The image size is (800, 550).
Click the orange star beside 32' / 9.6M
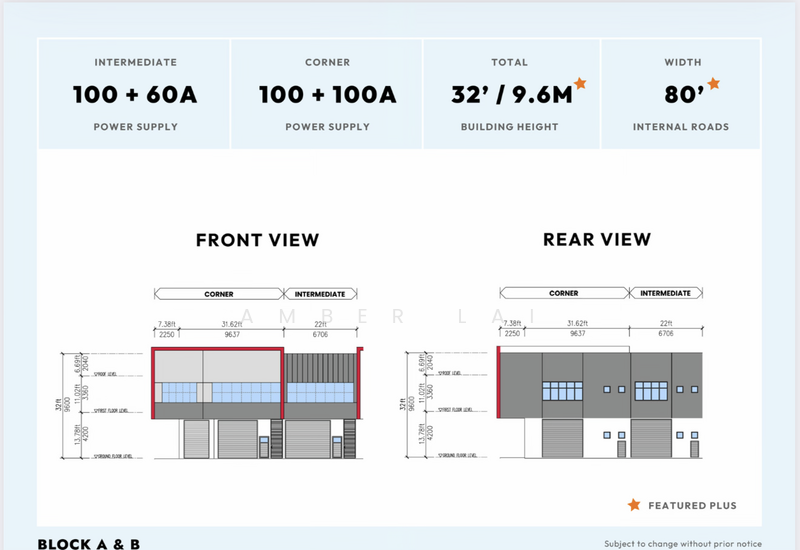pos(580,85)
